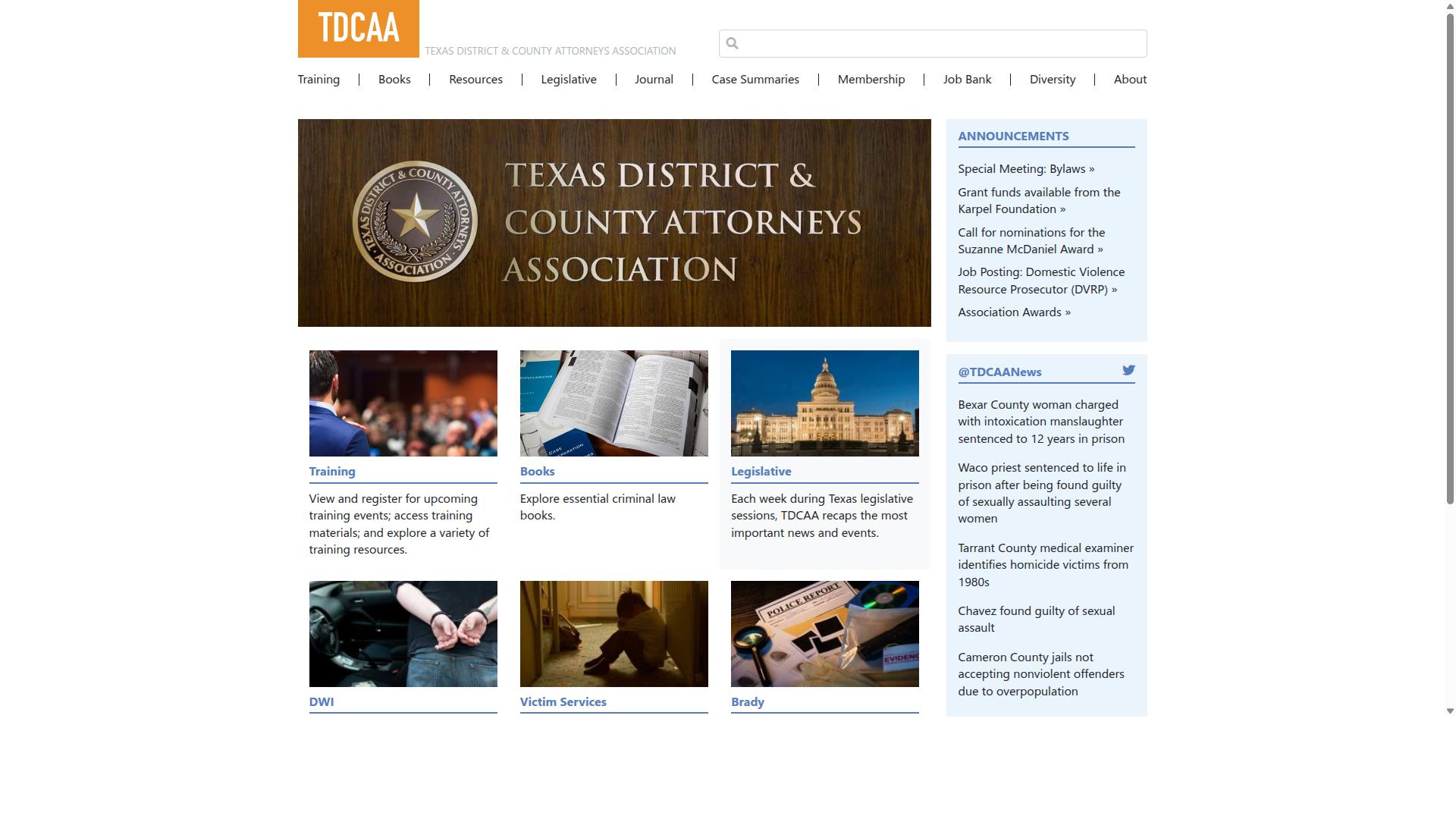1456x819 pixels.
Task: Open the About menu item
Action: 1130,80
